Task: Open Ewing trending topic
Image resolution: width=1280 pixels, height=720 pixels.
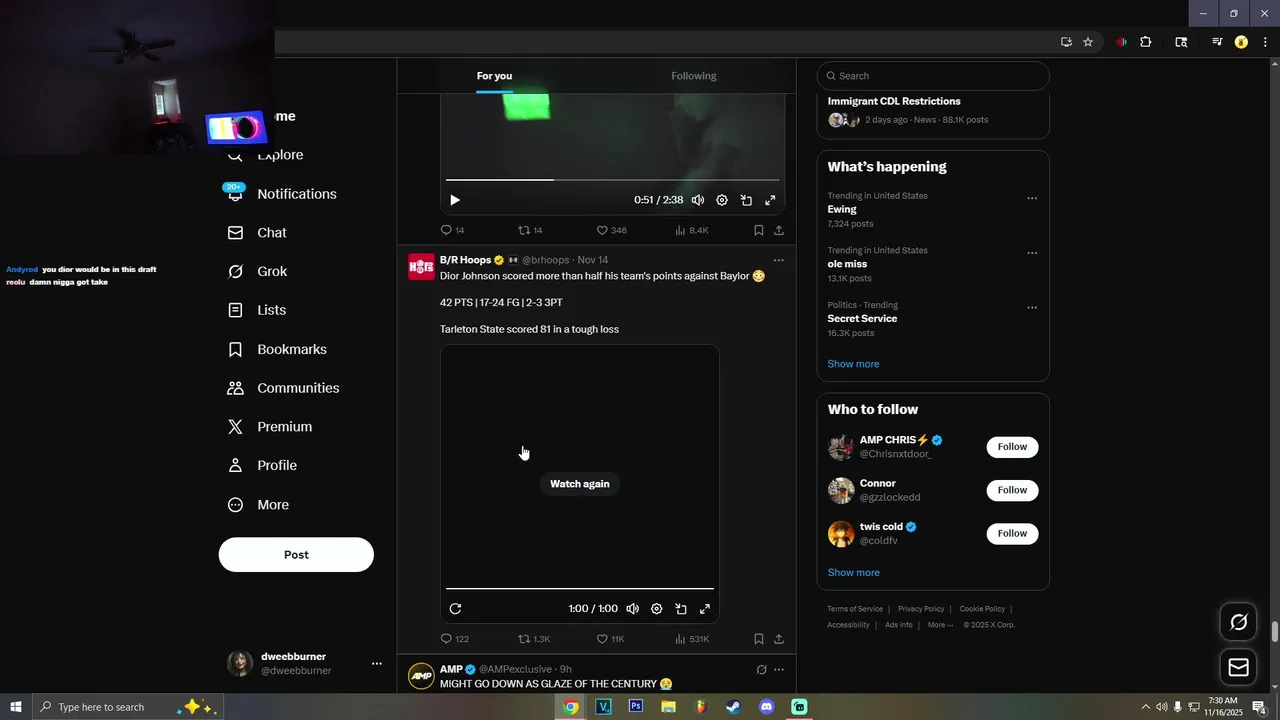Action: [842, 210]
